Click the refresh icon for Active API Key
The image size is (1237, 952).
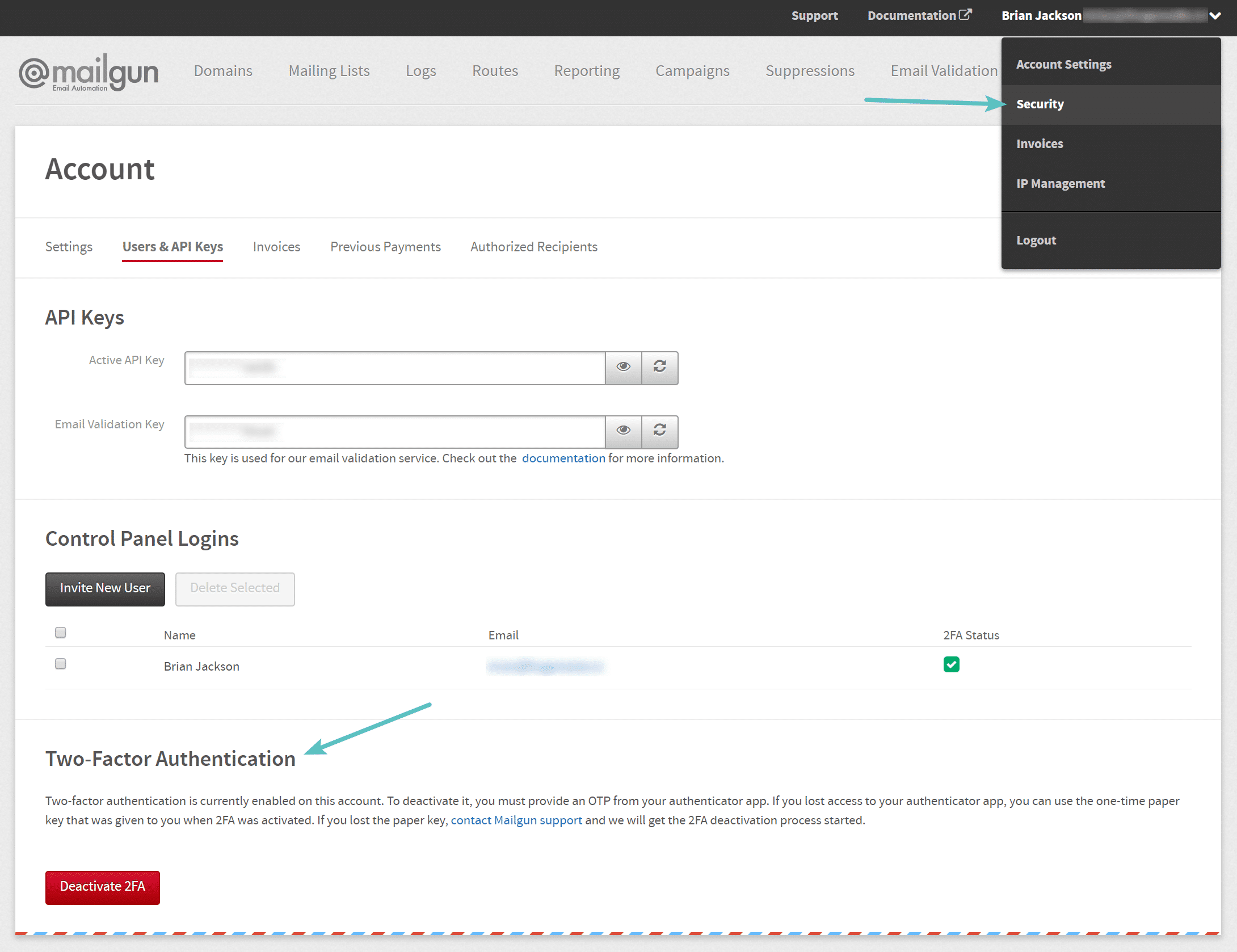(659, 366)
